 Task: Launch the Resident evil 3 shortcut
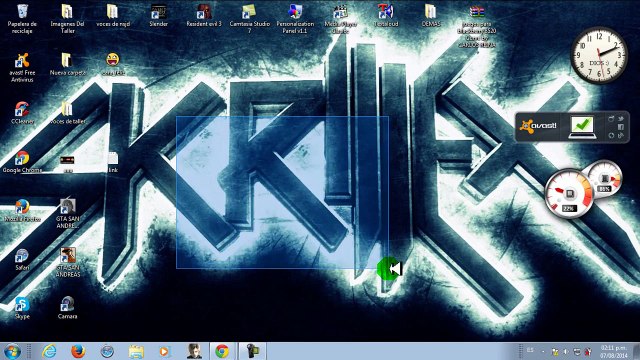click(x=204, y=16)
